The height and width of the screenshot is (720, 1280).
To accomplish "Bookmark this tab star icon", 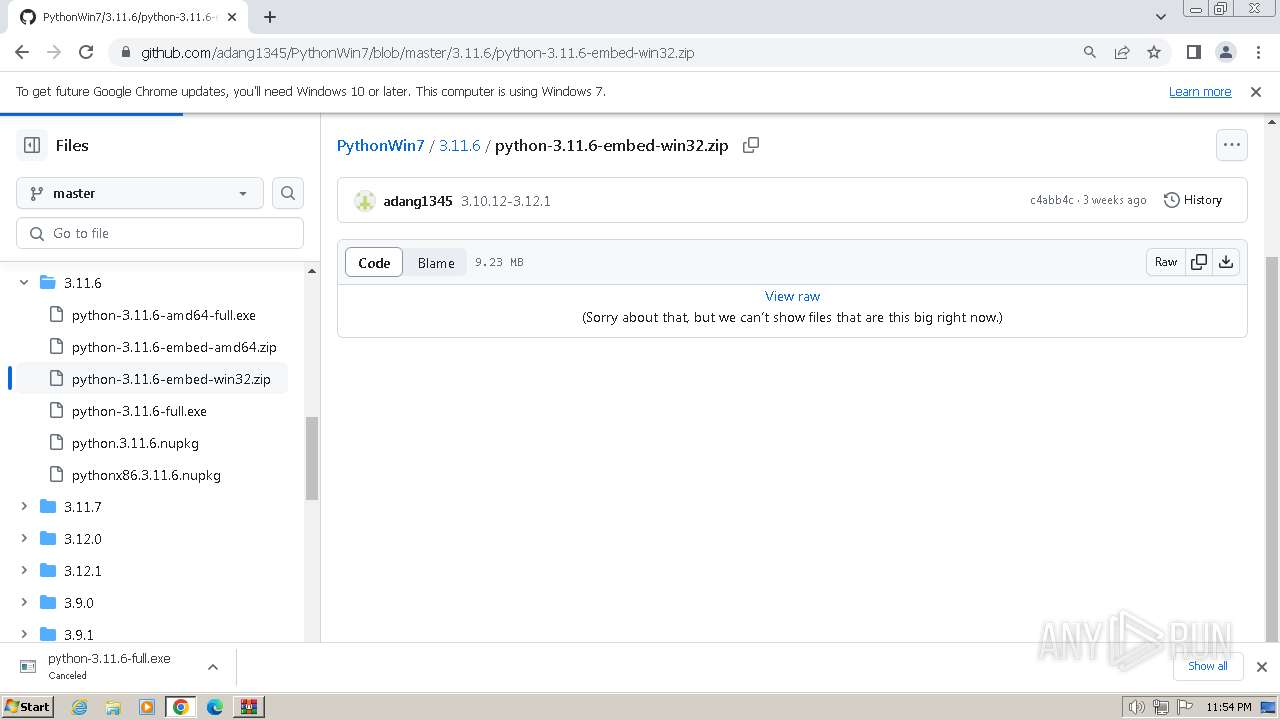I will (1154, 52).
